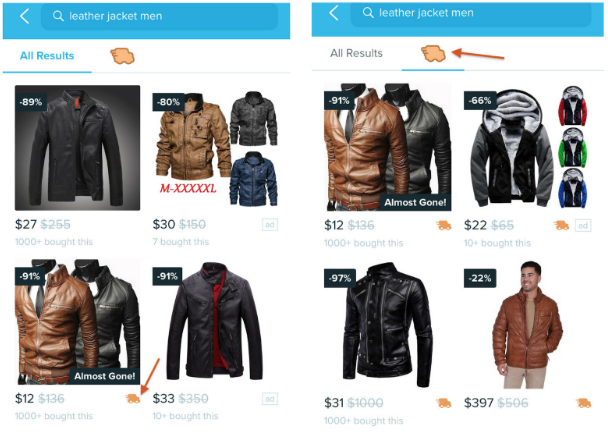This screenshot has width=608, height=435.
Task: Click express truck icon beside $22 hoodie
Action: click(561, 225)
